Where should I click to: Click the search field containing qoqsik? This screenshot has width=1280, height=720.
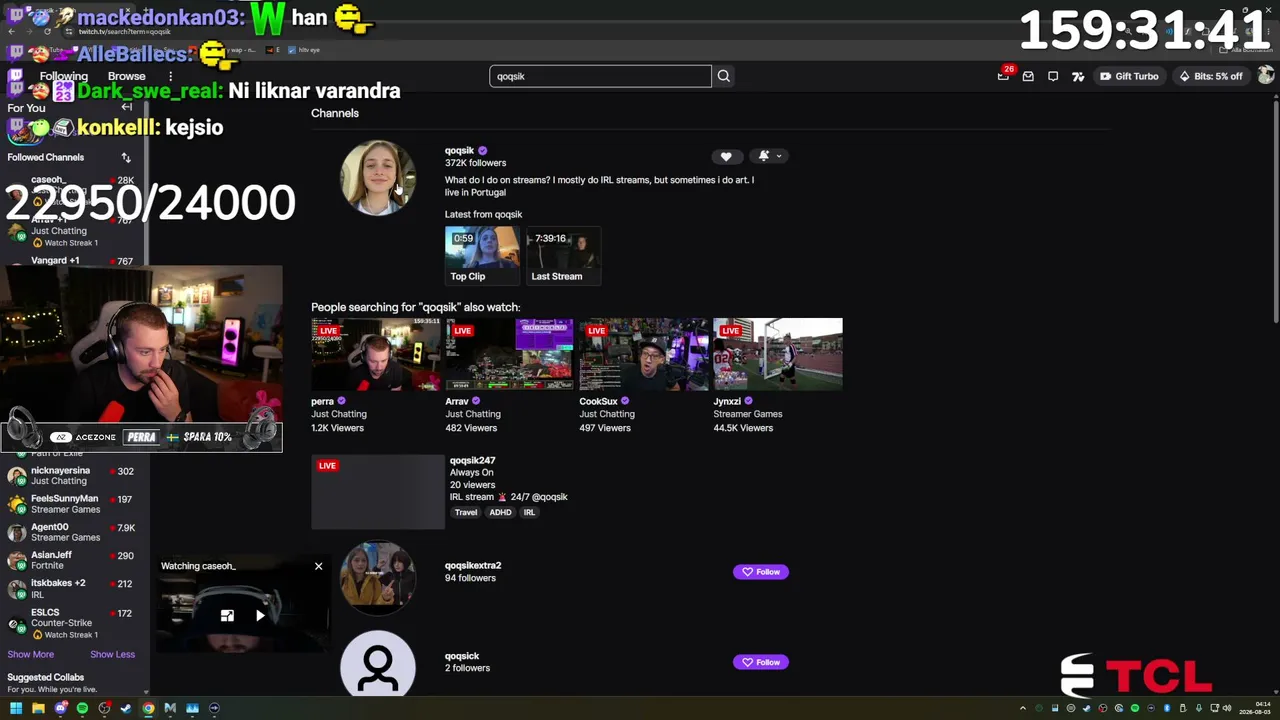[600, 76]
